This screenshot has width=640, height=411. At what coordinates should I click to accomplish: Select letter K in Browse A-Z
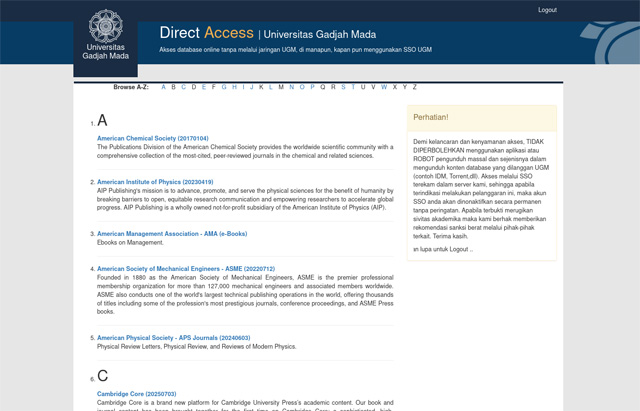[x=261, y=87]
